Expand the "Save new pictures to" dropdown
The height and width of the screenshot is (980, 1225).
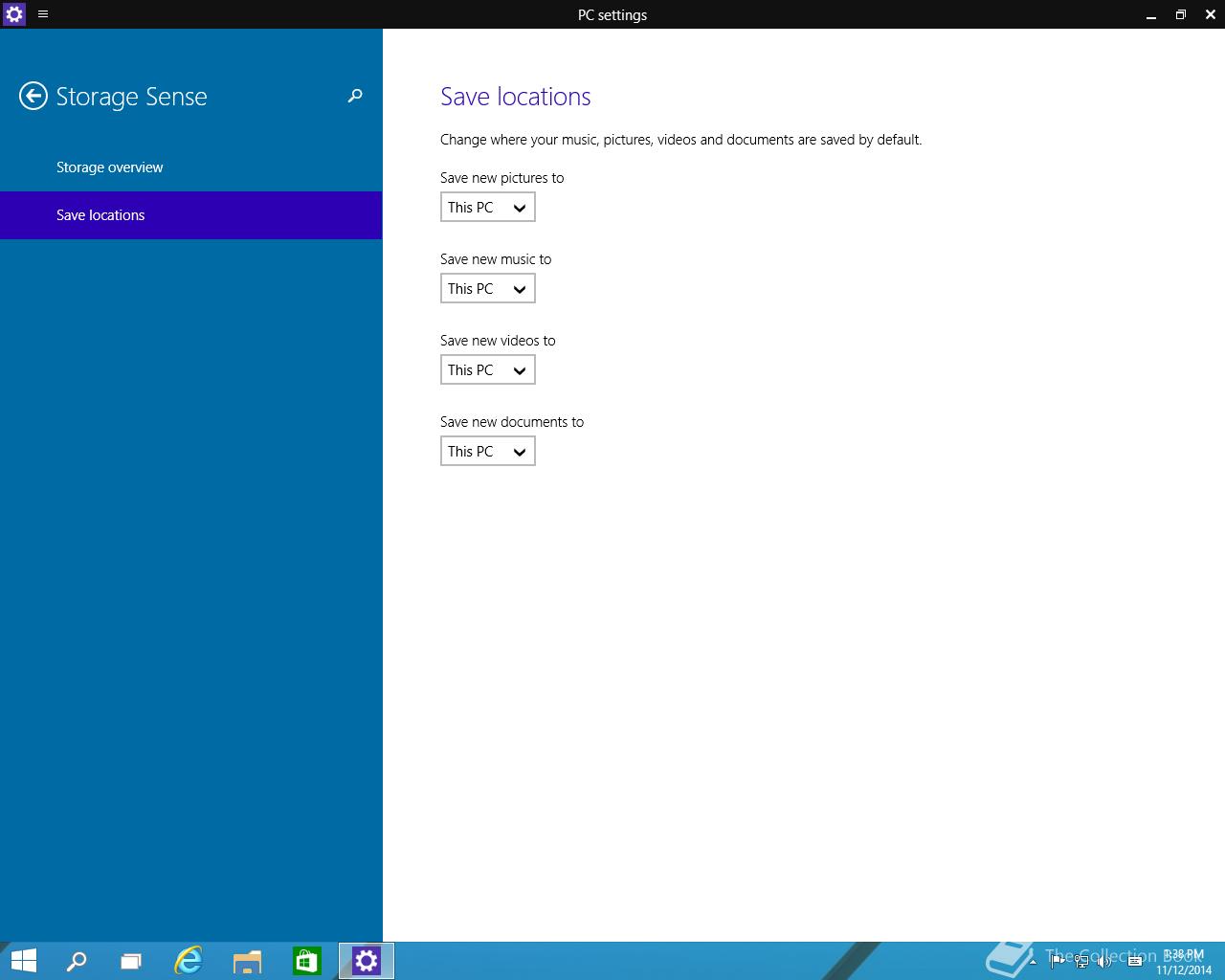tap(487, 208)
